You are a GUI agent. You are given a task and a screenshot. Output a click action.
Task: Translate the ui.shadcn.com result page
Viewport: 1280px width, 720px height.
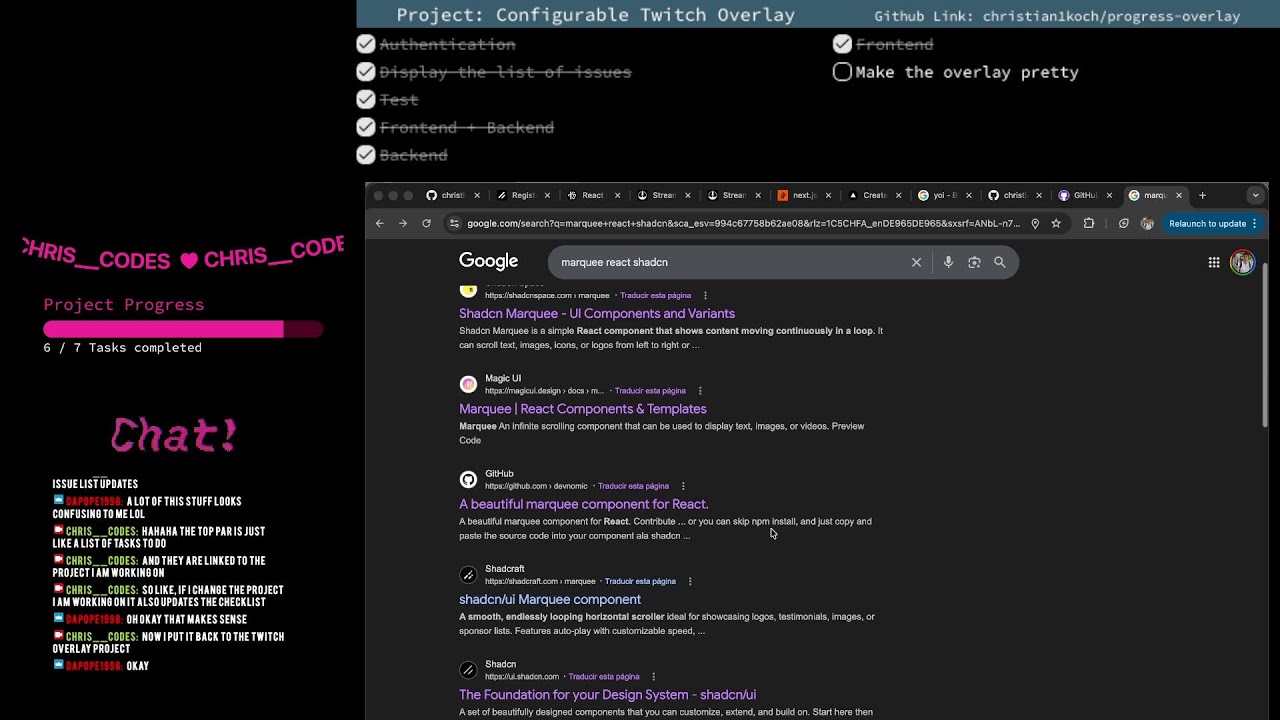[x=604, y=677]
